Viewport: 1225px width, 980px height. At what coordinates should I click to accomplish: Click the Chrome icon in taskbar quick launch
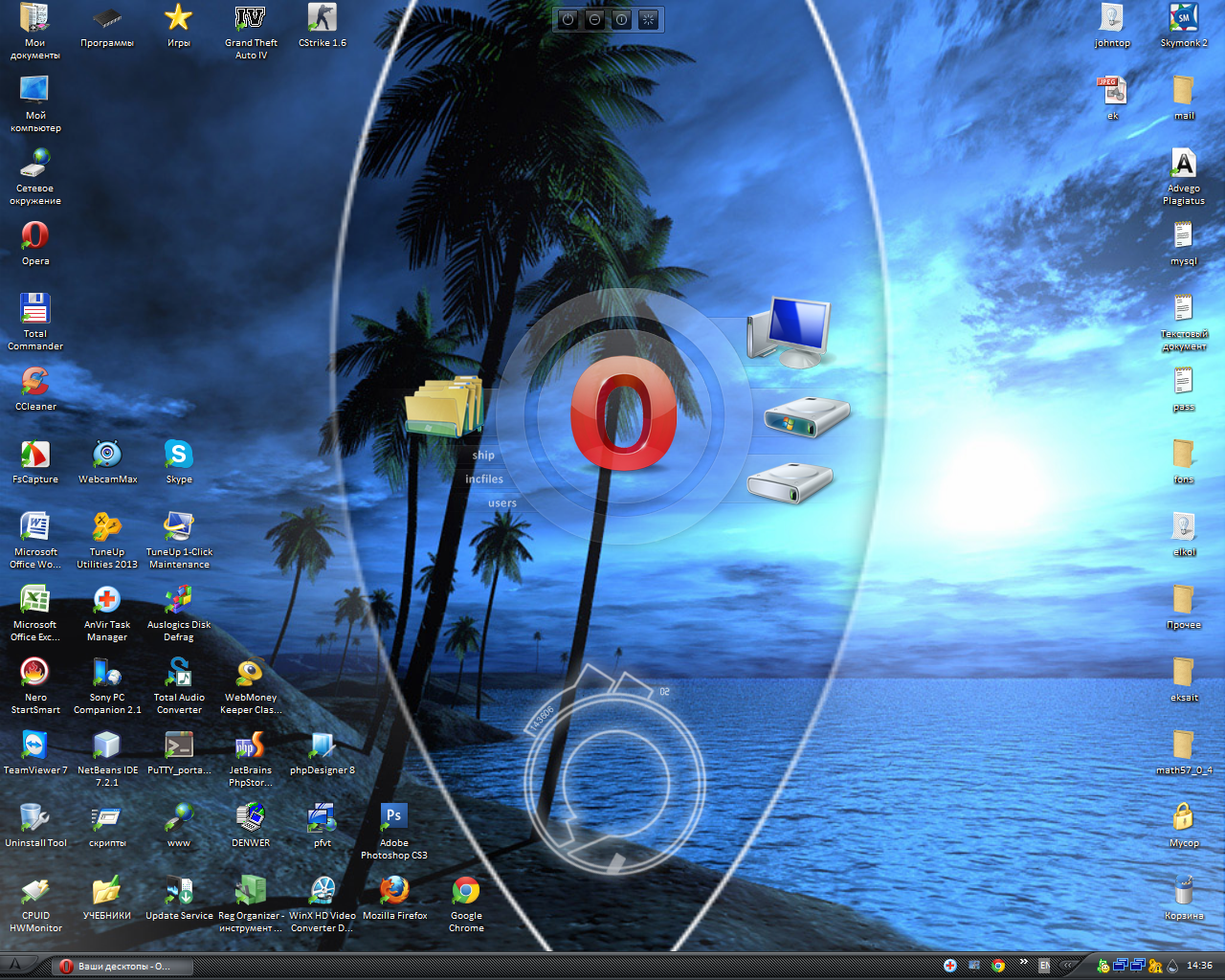[x=998, y=966]
